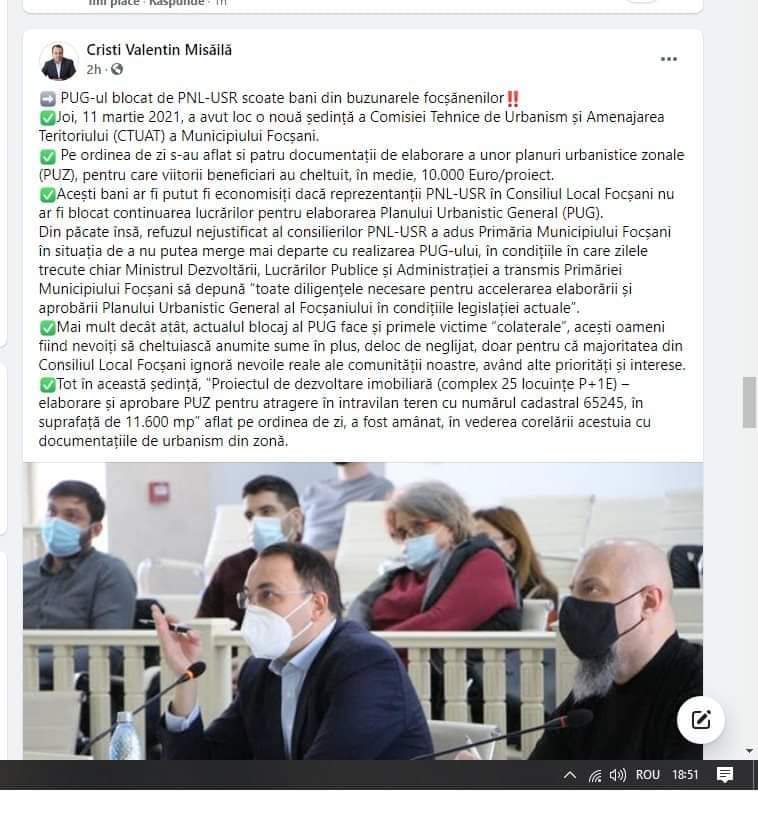Click the scrollbar down arrow
The height and width of the screenshot is (814, 758).
tap(749, 751)
